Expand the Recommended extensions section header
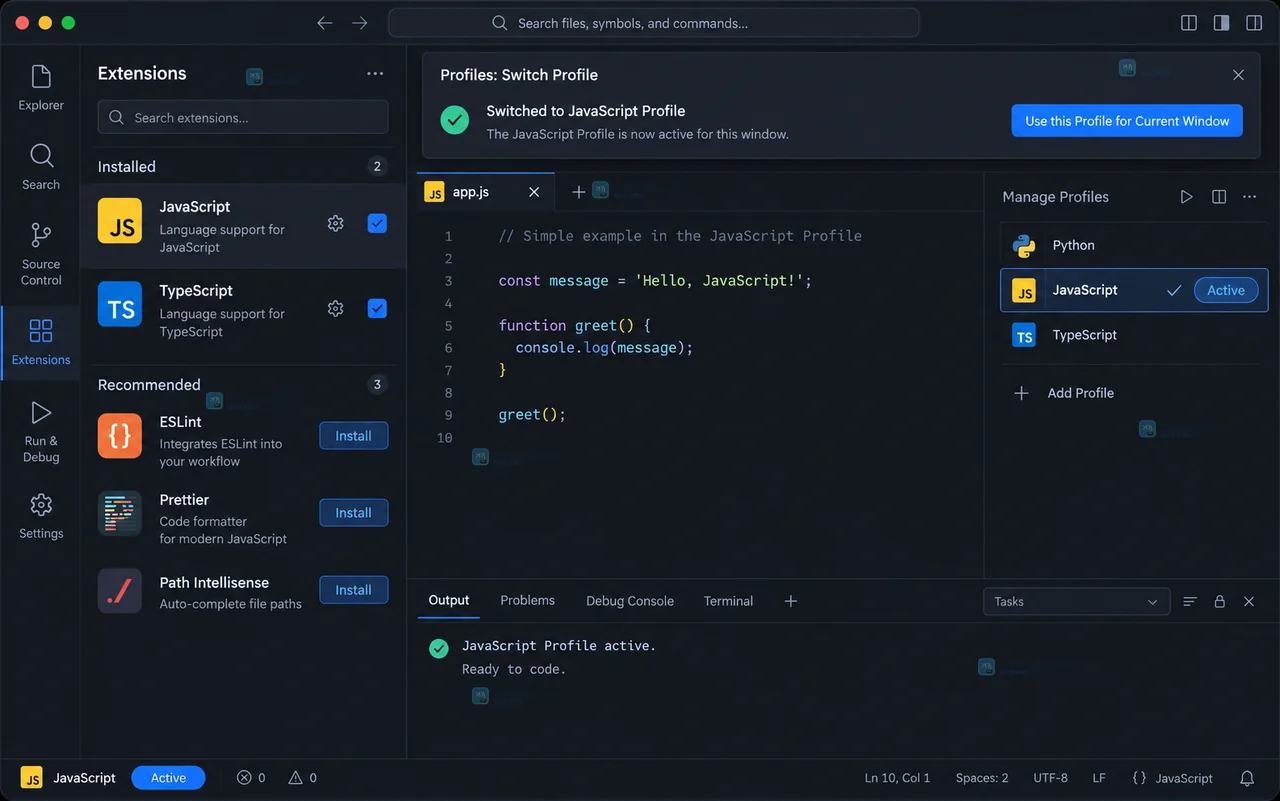Image resolution: width=1280 pixels, height=801 pixels. coord(243,385)
